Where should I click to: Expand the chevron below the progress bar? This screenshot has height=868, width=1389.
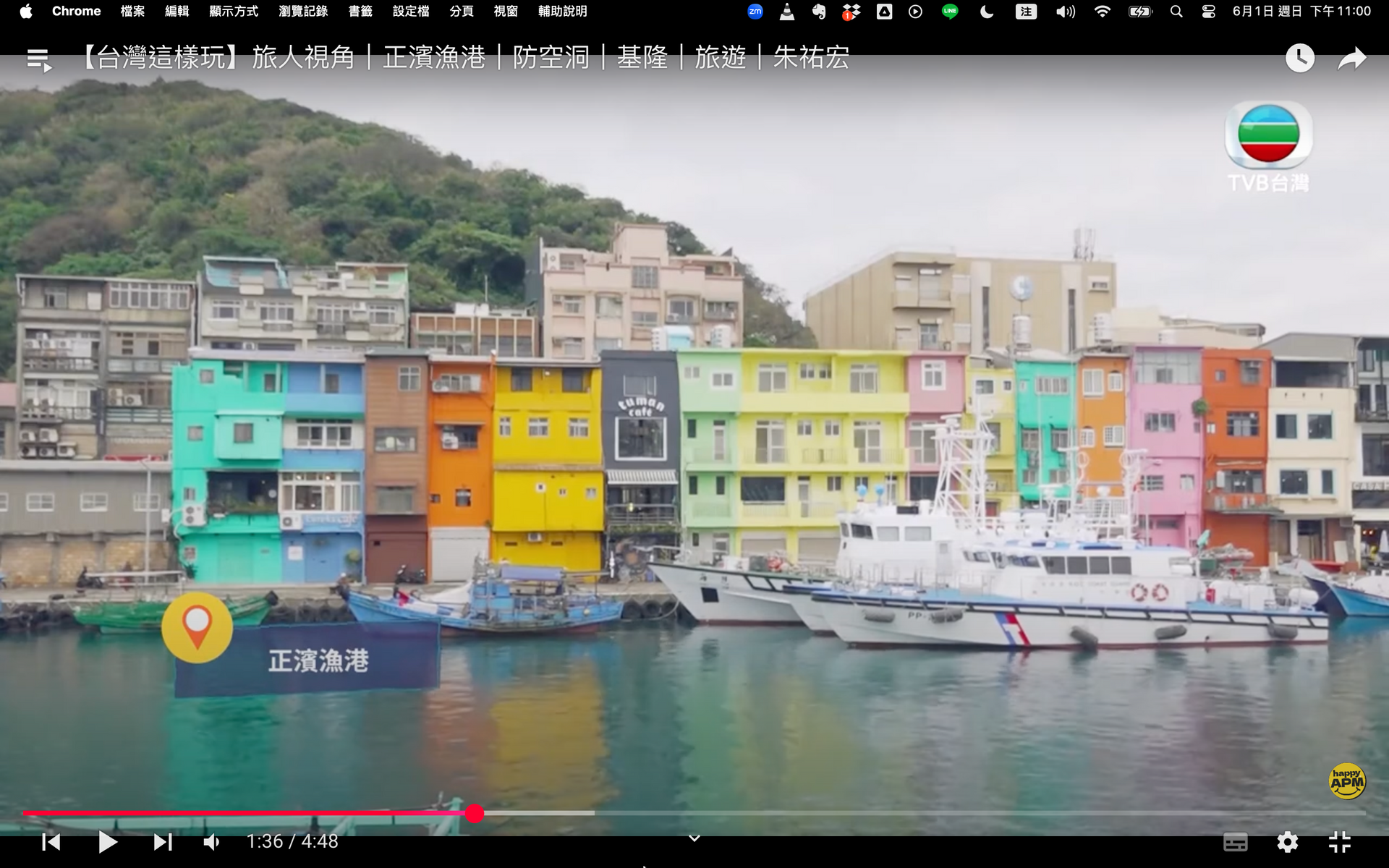coord(694,838)
